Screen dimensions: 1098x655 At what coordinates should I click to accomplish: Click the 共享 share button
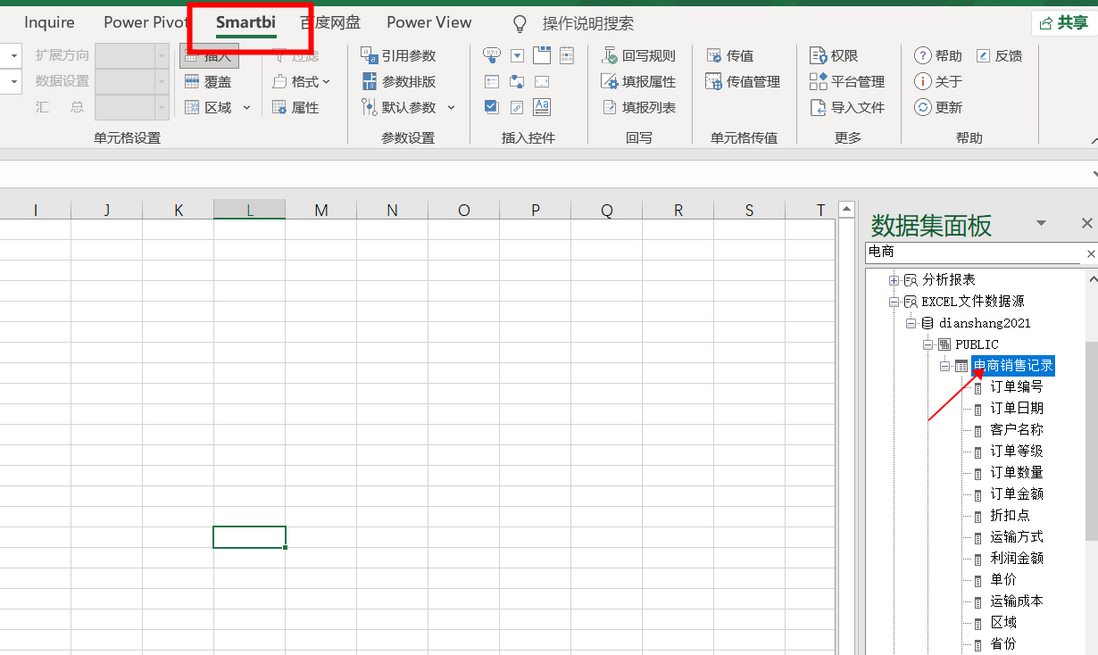coord(1064,23)
